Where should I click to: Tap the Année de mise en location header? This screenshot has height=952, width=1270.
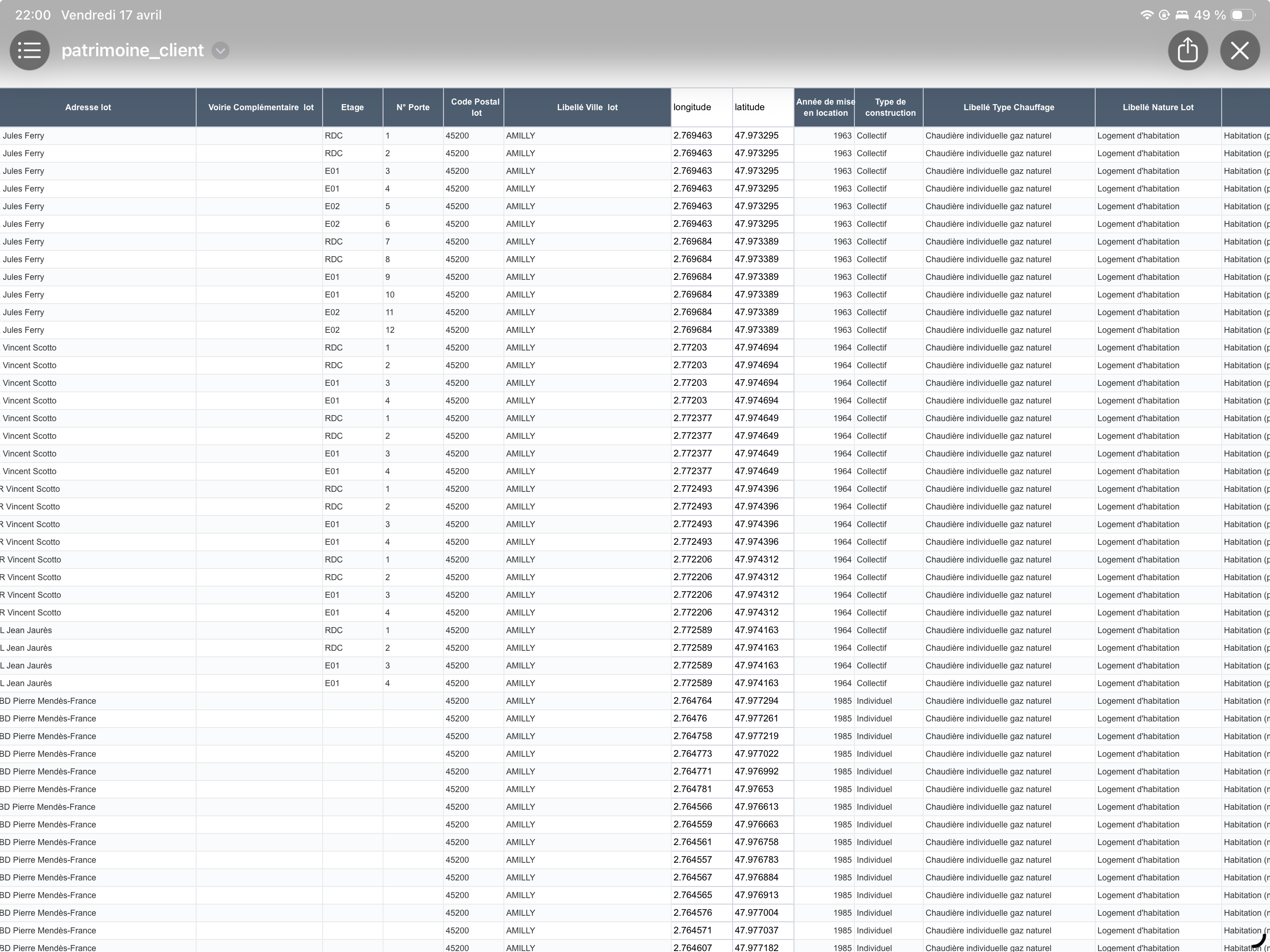click(x=825, y=107)
